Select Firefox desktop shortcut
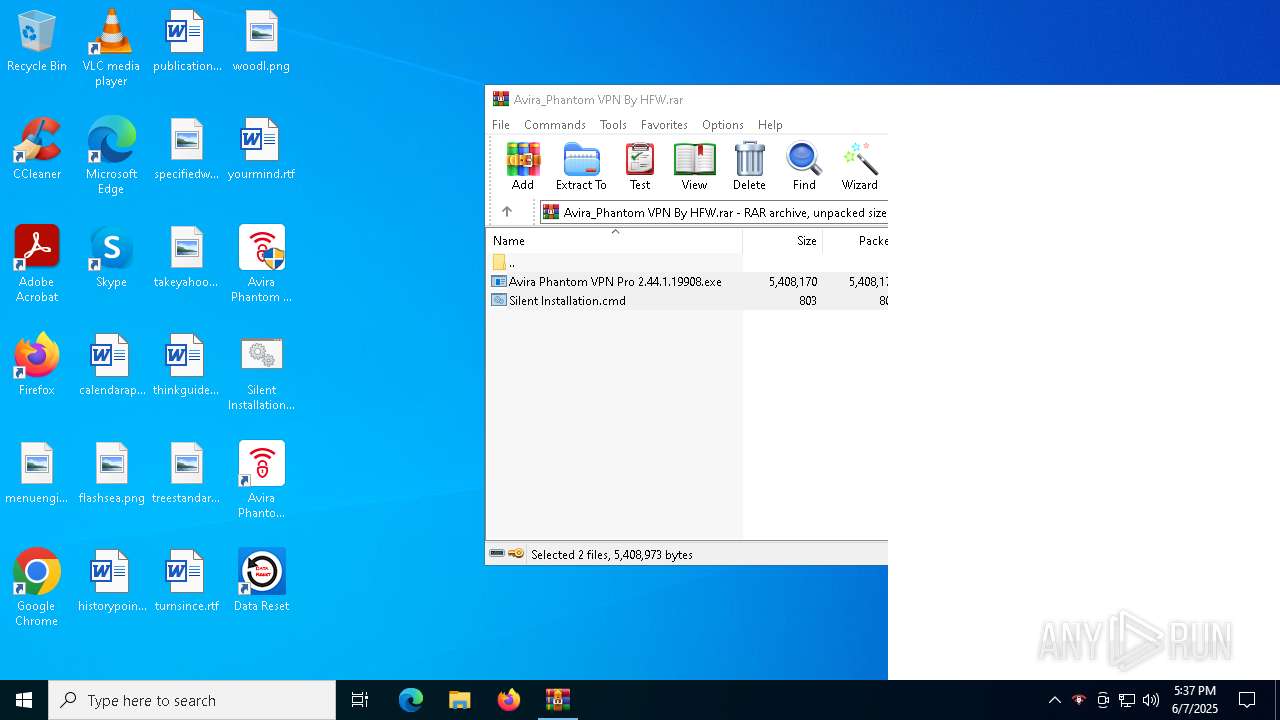 pyautogui.click(x=37, y=365)
